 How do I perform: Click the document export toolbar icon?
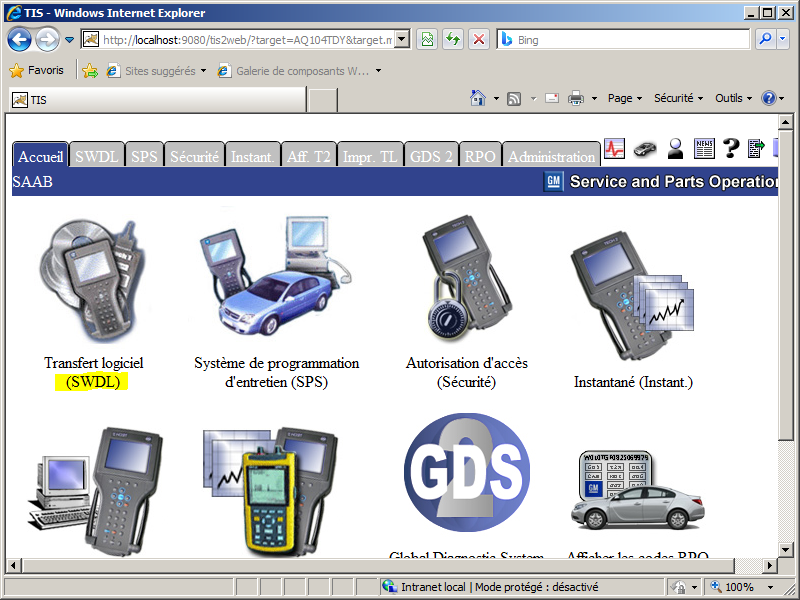pyautogui.click(x=756, y=148)
